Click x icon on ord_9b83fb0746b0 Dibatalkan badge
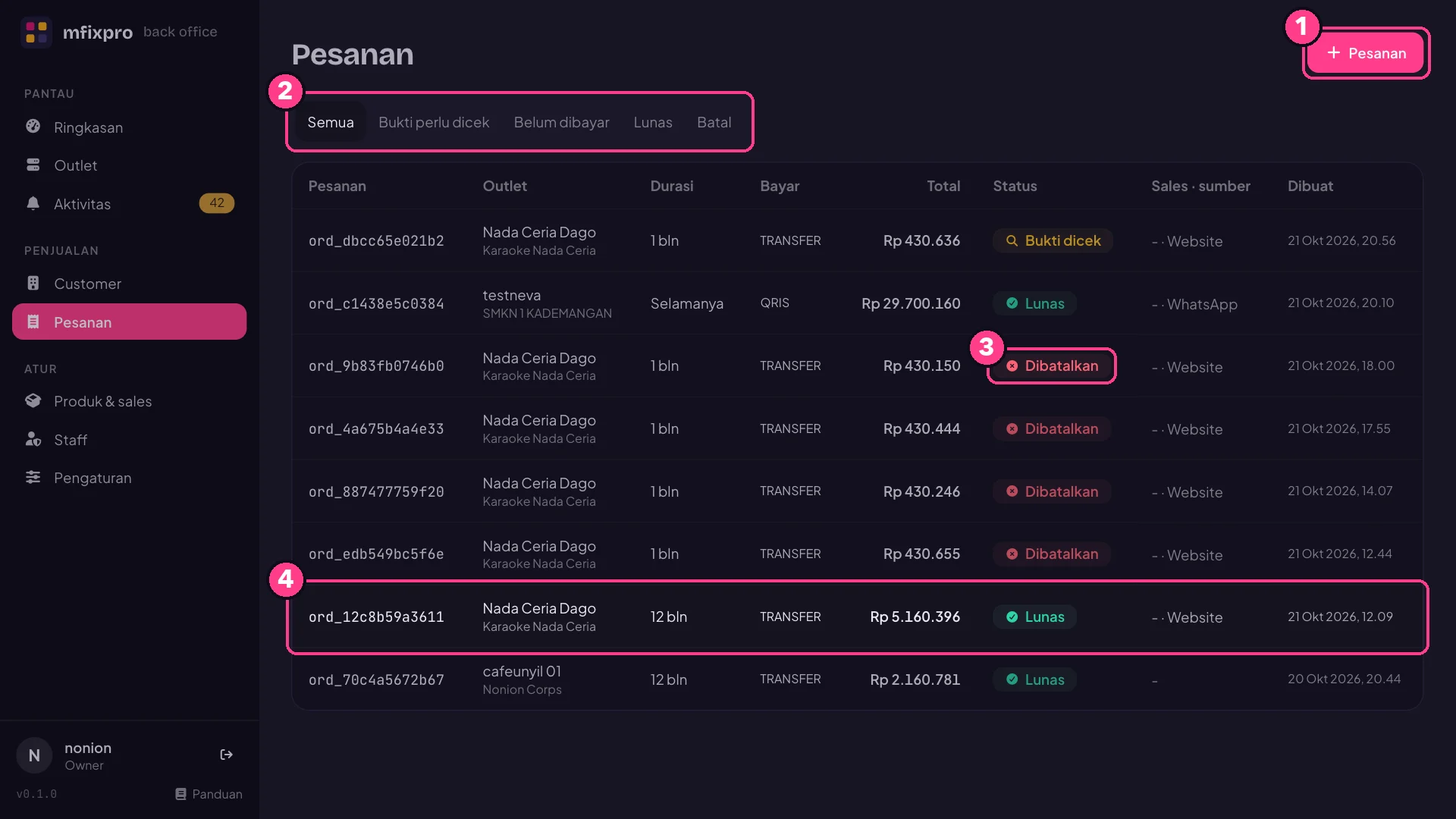 coord(1012,366)
